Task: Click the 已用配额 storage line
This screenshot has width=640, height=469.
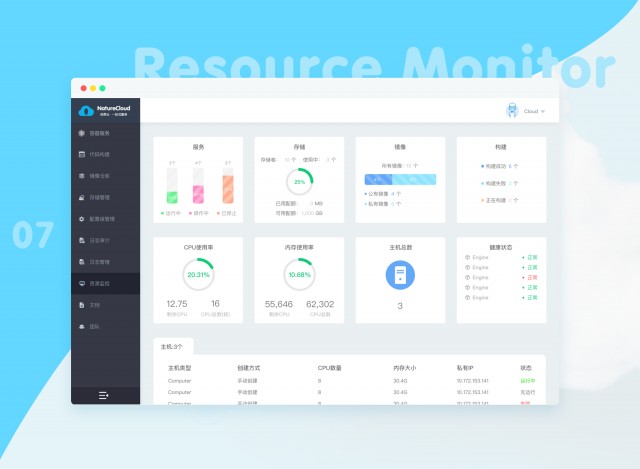Action: [299, 203]
